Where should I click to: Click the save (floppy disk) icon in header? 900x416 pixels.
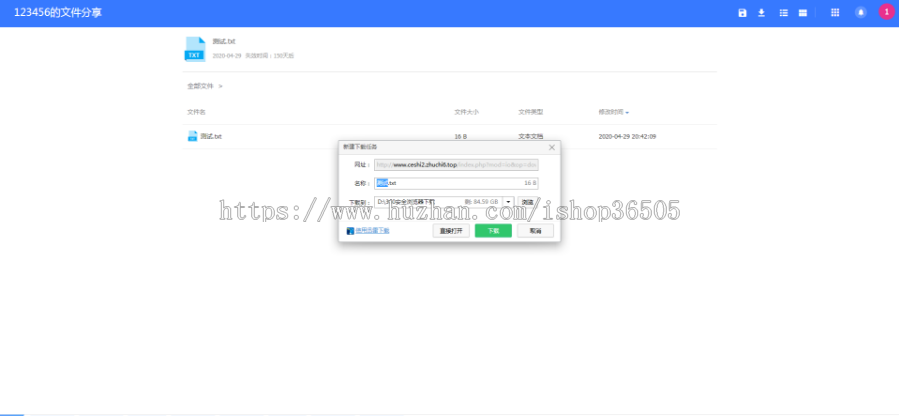coord(742,13)
